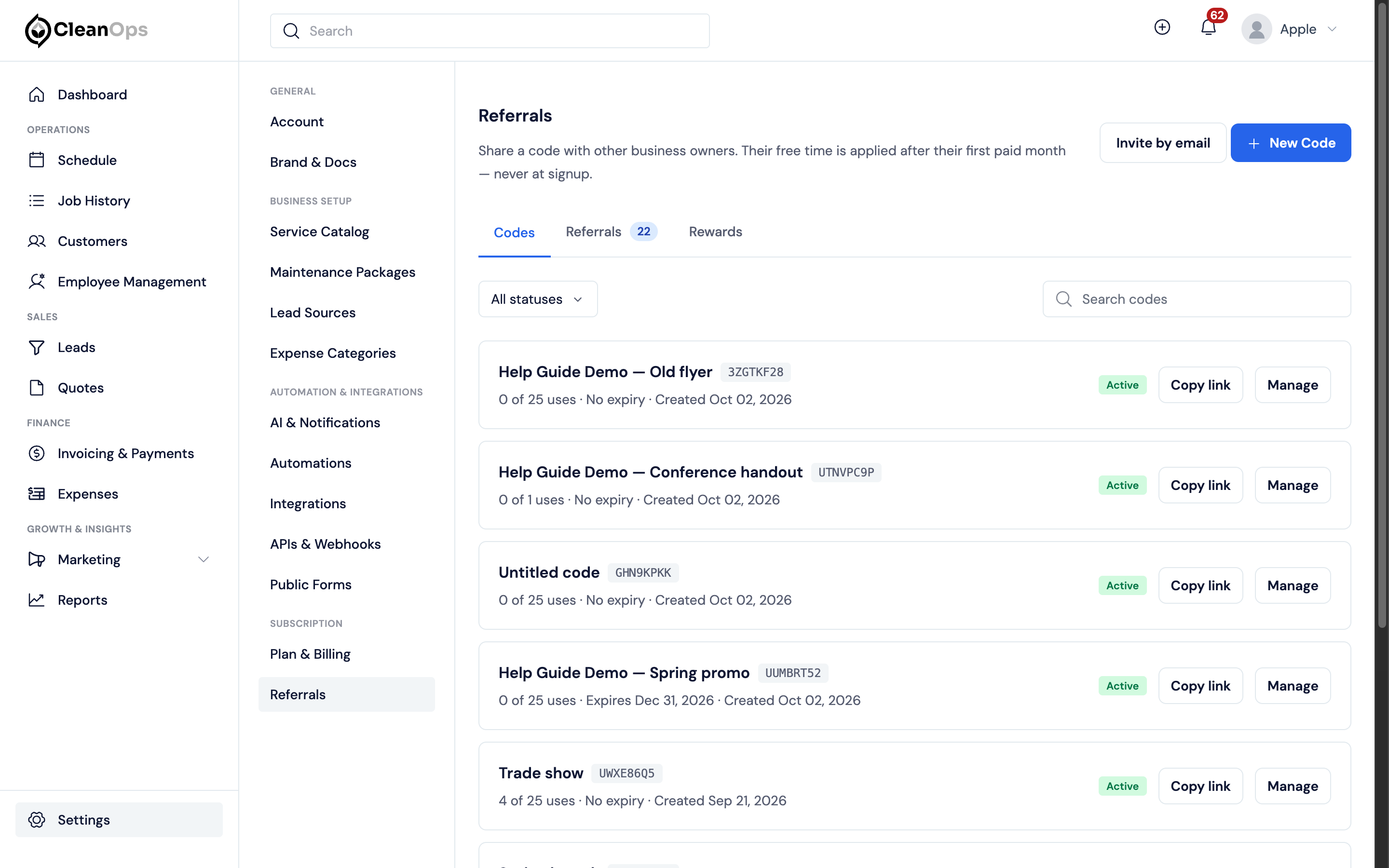1389x868 pixels.
Task: Click the plus circle quick-add icon
Action: [1162, 27]
